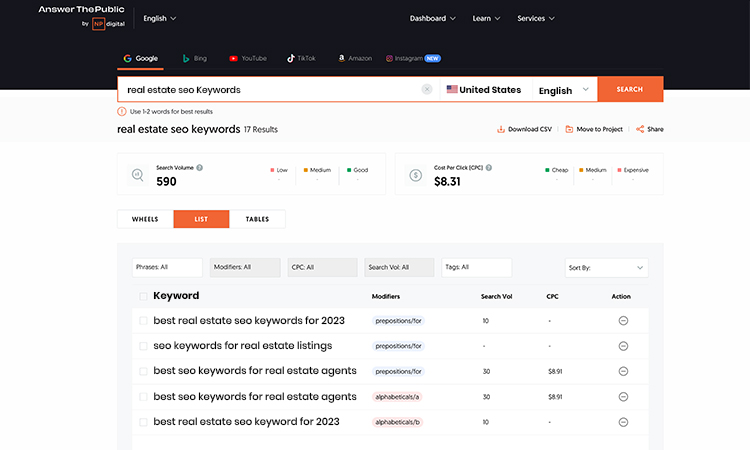Image resolution: width=750 pixels, height=450 pixels.
Task: Remove best seo keywords agents alphabeticals/a row
Action: coord(623,396)
